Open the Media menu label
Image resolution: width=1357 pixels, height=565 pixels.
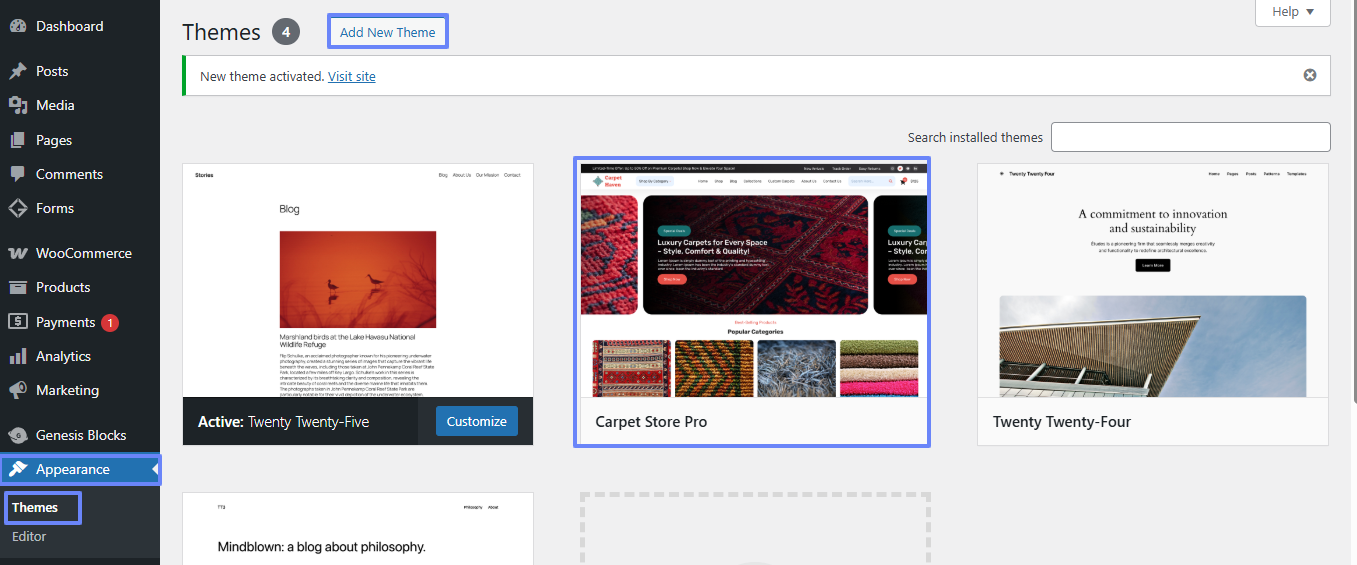pos(55,105)
